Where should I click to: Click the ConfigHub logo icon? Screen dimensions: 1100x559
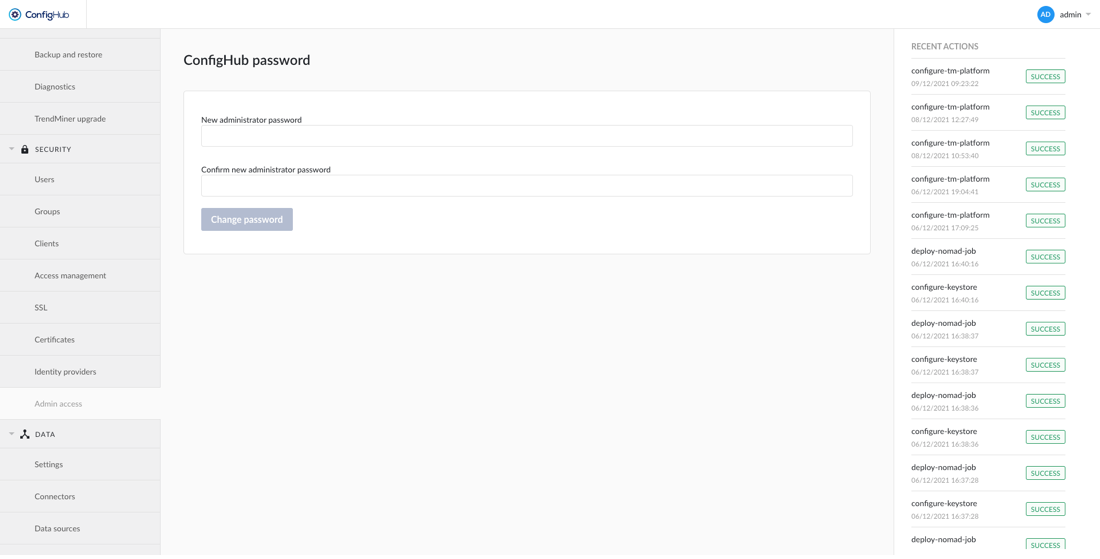15,15
